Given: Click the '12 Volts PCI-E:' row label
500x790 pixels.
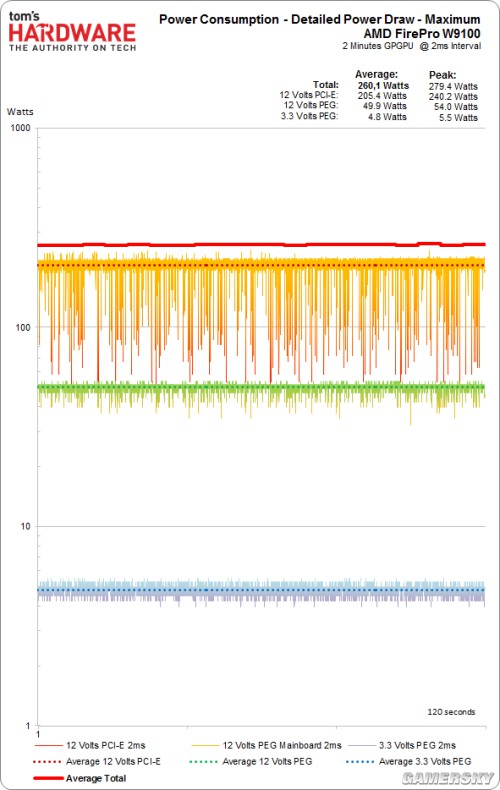Looking at the screenshot, I should click(309, 95).
